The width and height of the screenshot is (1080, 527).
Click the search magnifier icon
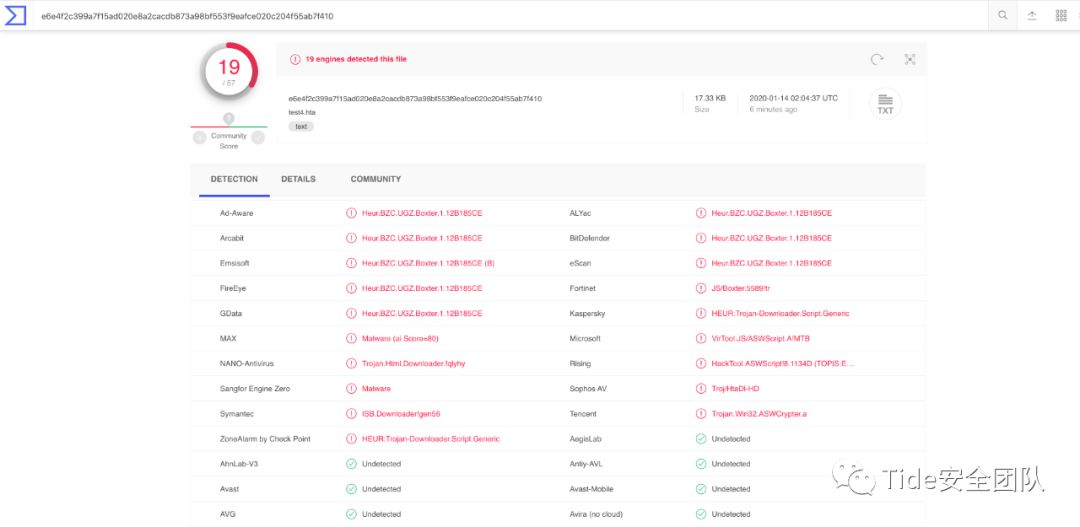(x=1002, y=15)
